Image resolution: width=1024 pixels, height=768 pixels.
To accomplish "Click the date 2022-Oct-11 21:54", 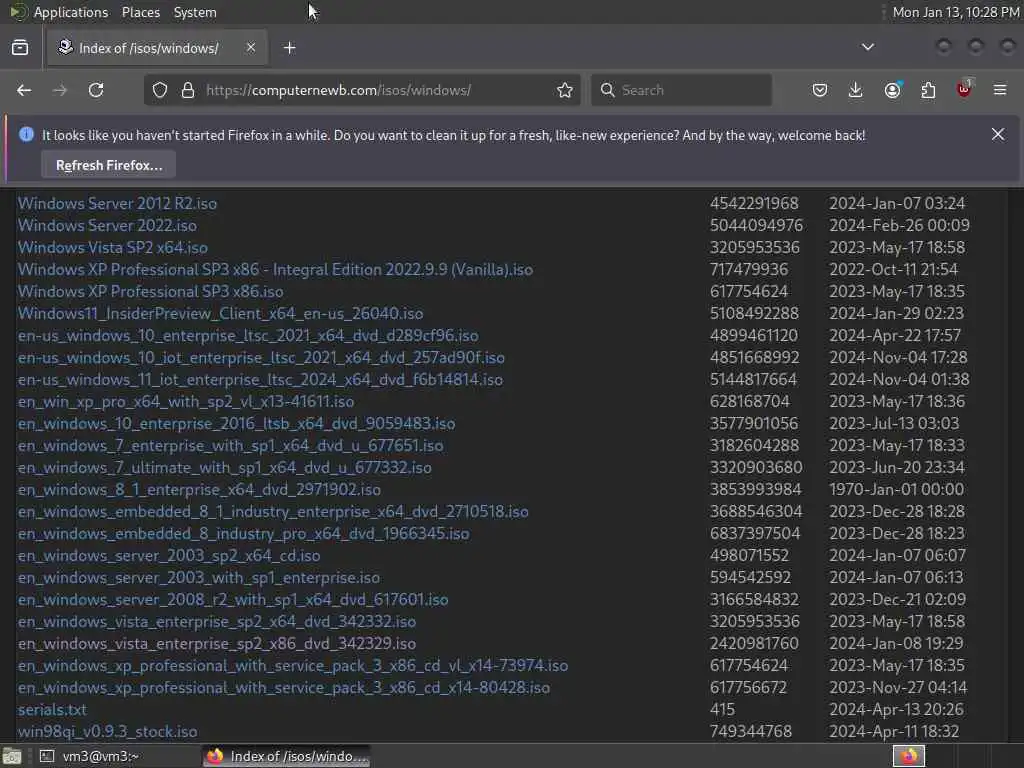I will pyautogui.click(x=893, y=269).
